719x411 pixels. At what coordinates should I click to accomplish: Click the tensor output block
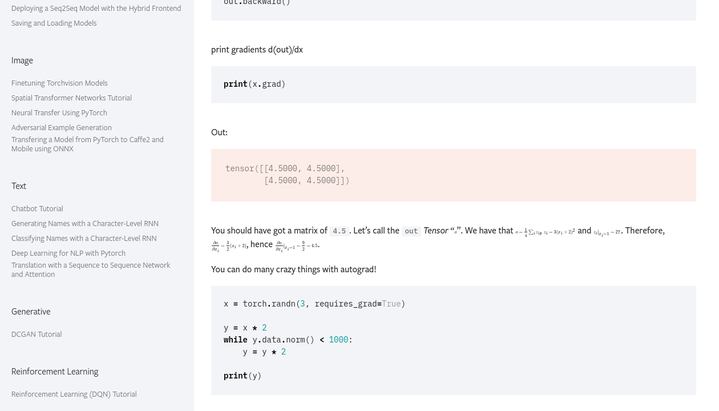453,175
